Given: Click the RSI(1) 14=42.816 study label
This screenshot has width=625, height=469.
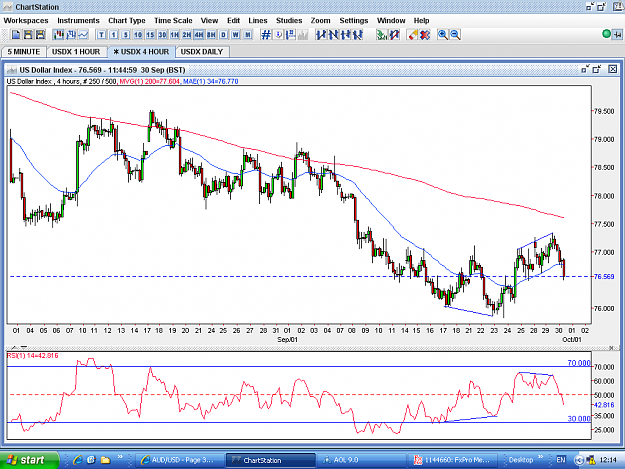Looking at the screenshot, I should click(x=33, y=355).
